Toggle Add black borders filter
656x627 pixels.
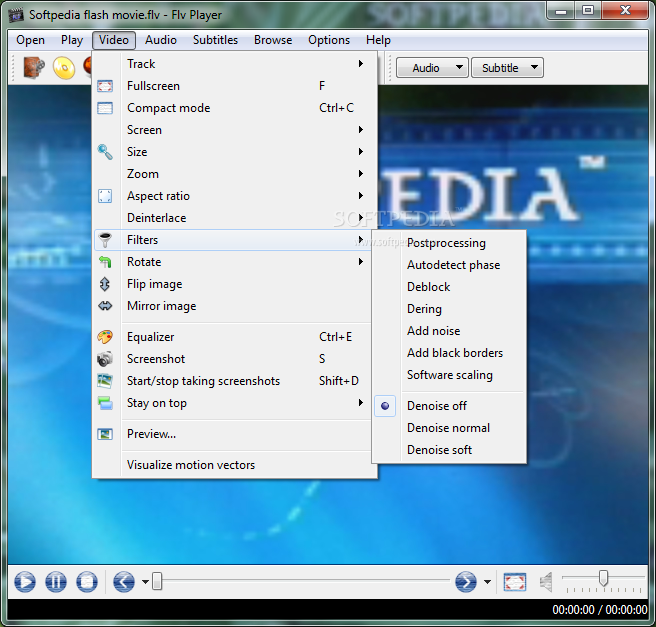[x=449, y=353]
